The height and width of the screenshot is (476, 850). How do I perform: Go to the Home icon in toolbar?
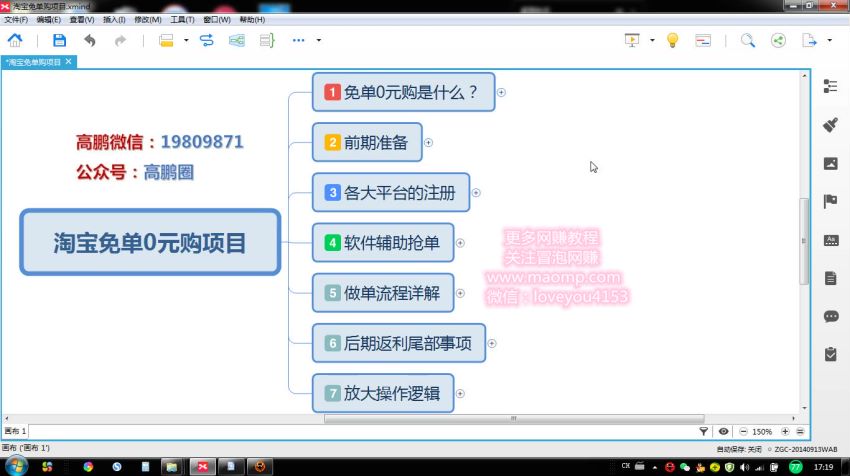pos(15,40)
